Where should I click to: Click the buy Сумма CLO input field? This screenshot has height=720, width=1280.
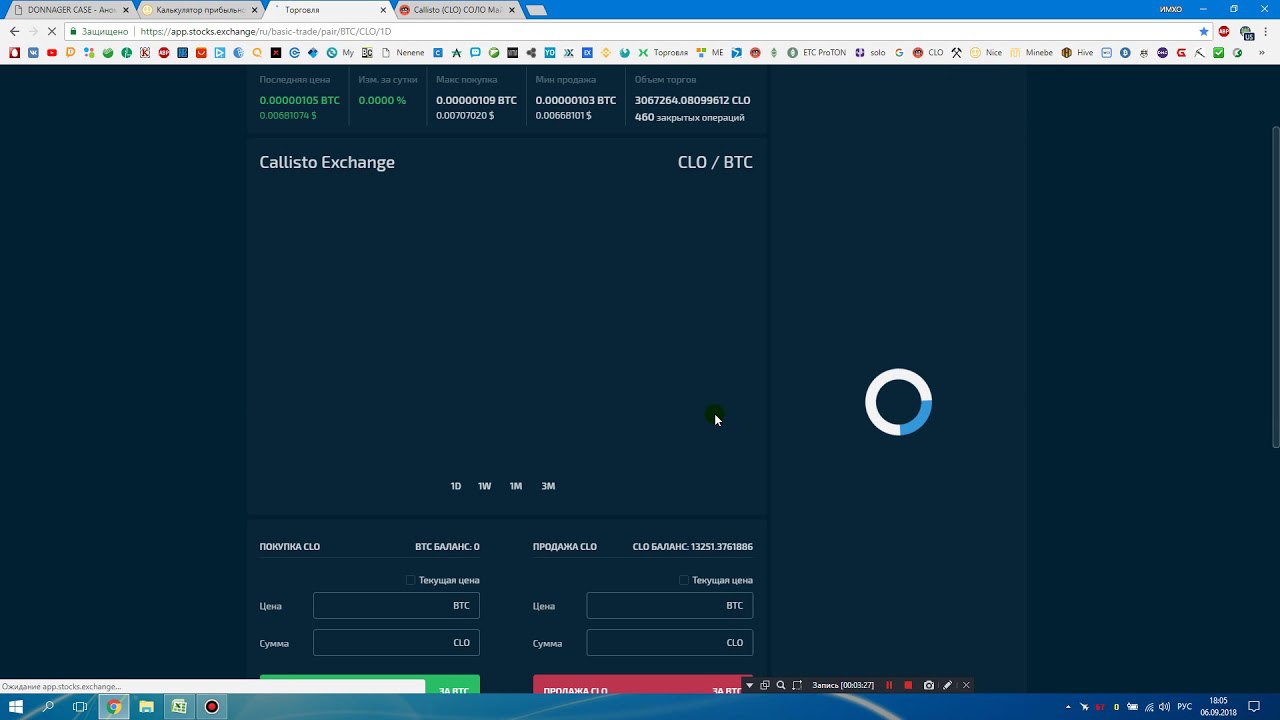396,643
